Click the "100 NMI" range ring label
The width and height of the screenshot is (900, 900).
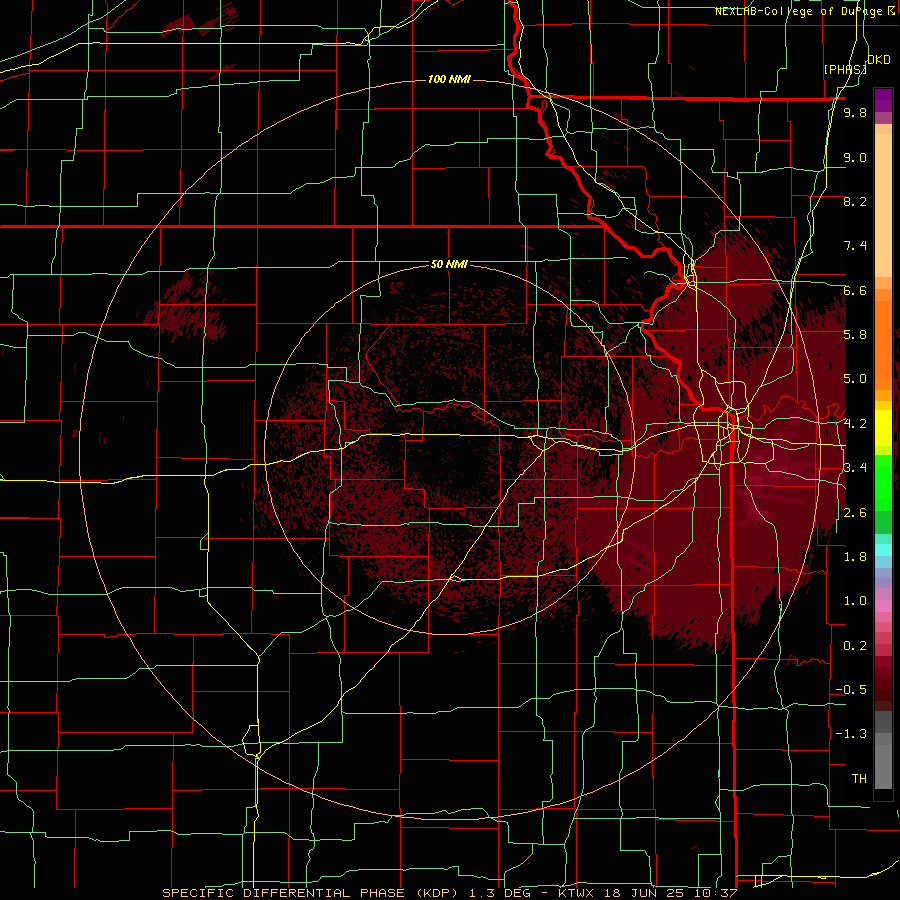[x=449, y=79]
